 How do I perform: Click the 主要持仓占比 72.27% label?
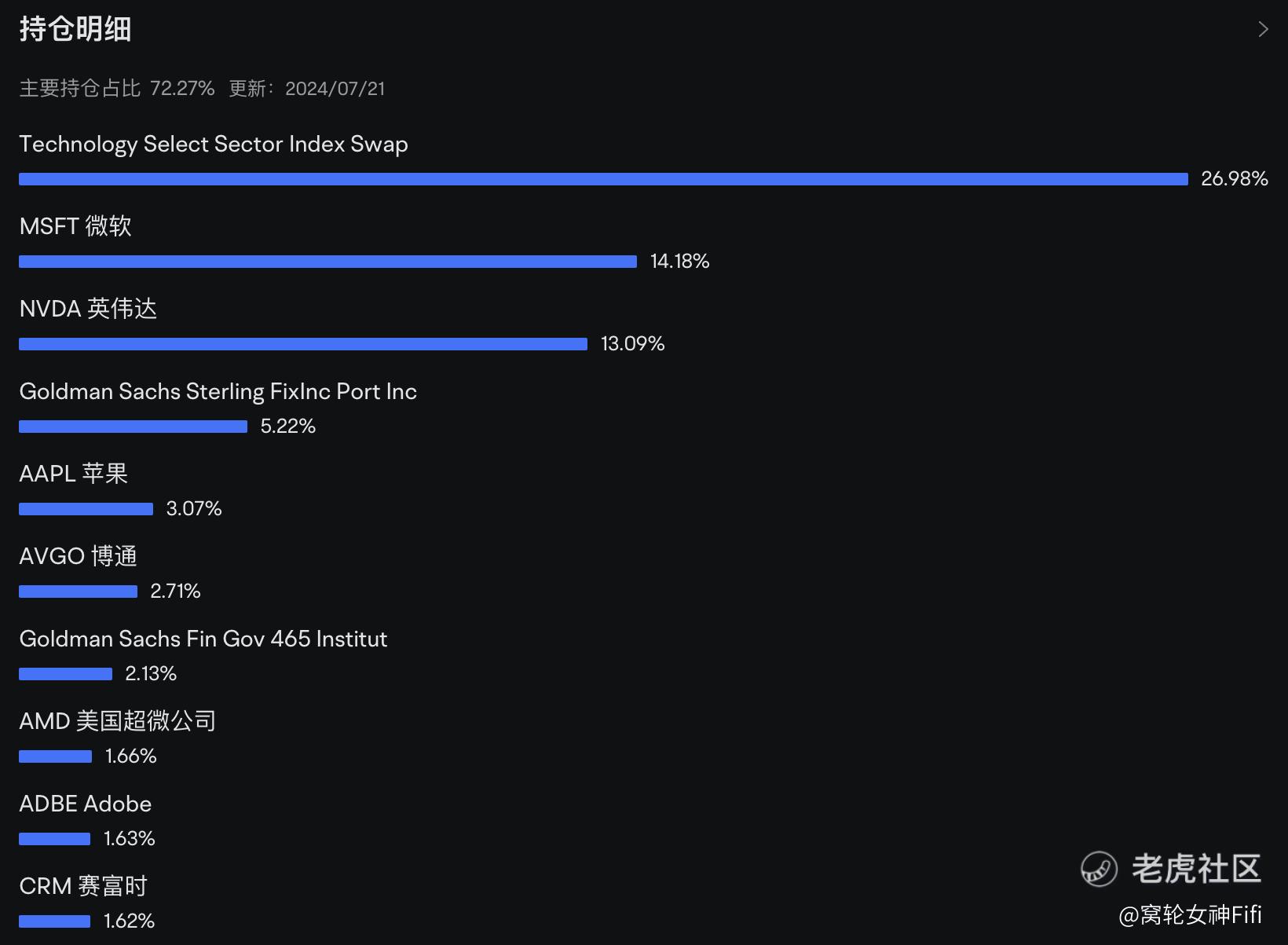116,89
